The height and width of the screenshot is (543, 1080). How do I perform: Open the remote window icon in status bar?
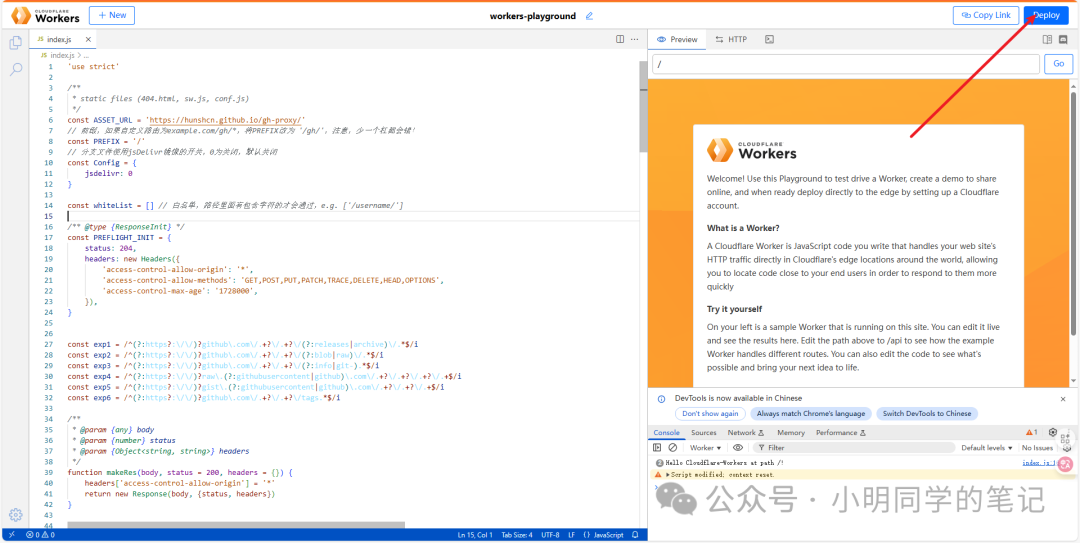(x=12, y=535)
